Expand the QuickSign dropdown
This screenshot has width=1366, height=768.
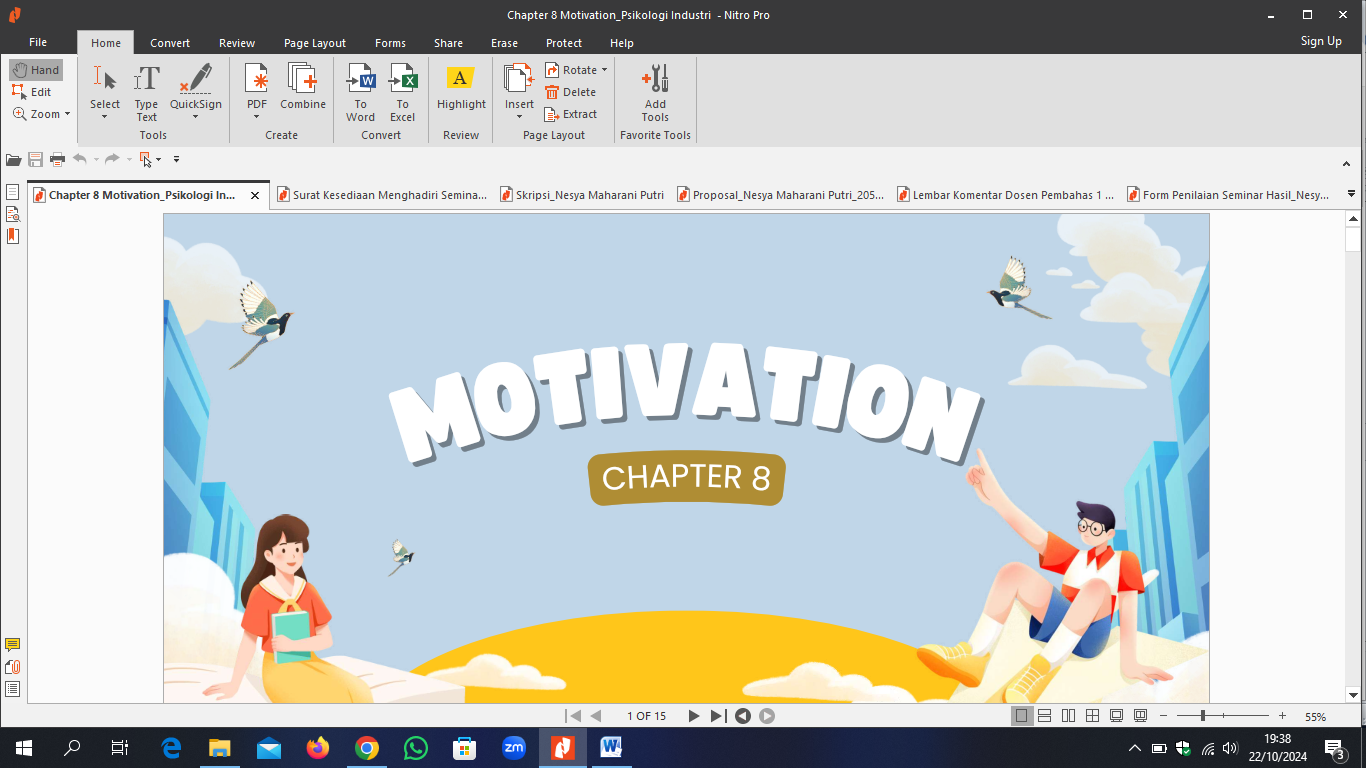195,117
